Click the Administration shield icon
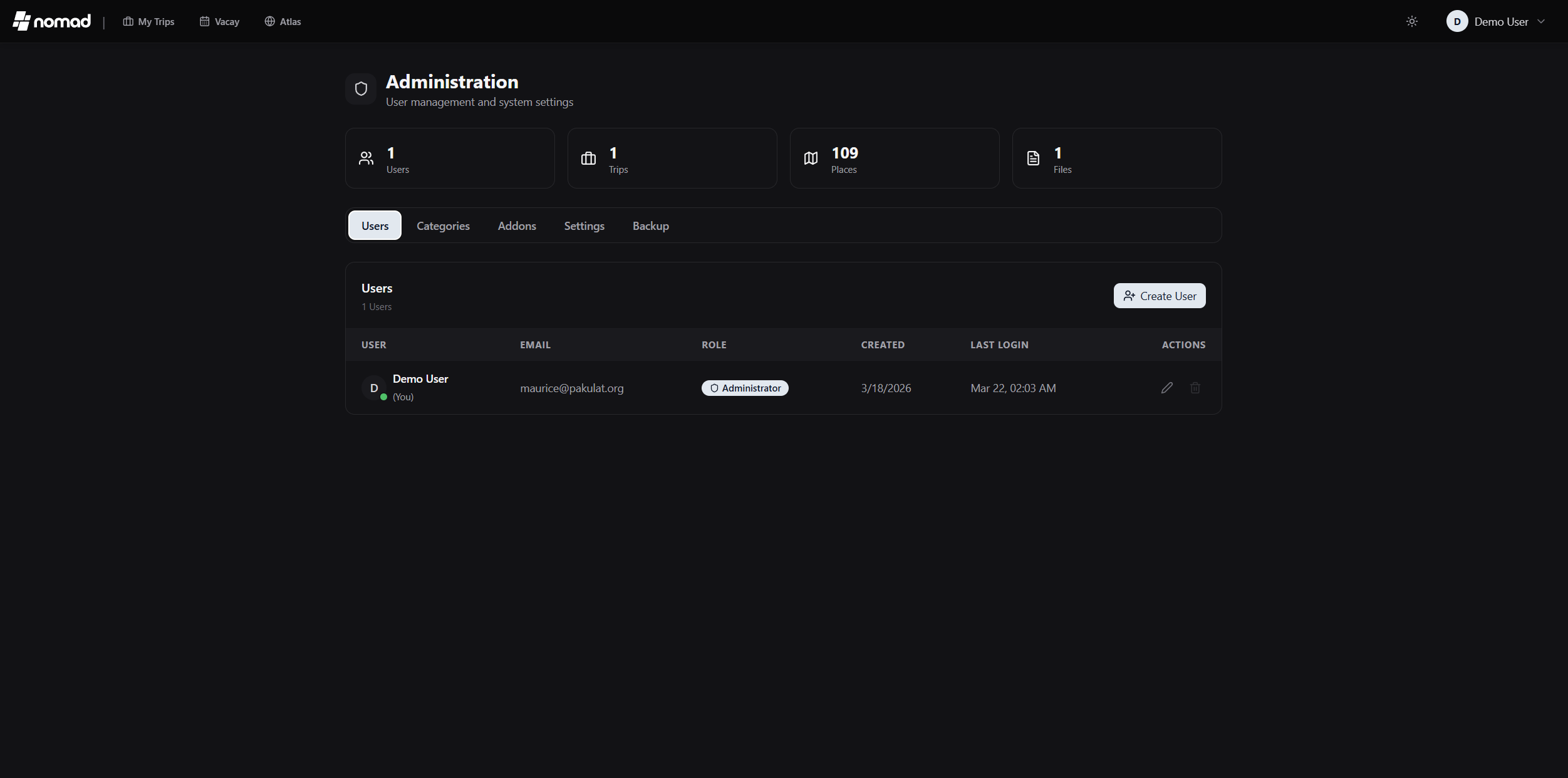1568x778 pixels. click(x=361, y=89)
